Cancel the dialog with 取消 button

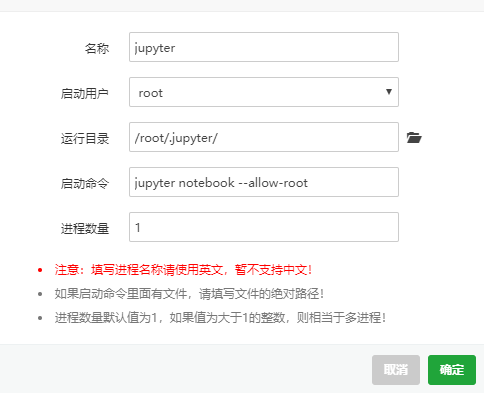click(x=396, y=370)
